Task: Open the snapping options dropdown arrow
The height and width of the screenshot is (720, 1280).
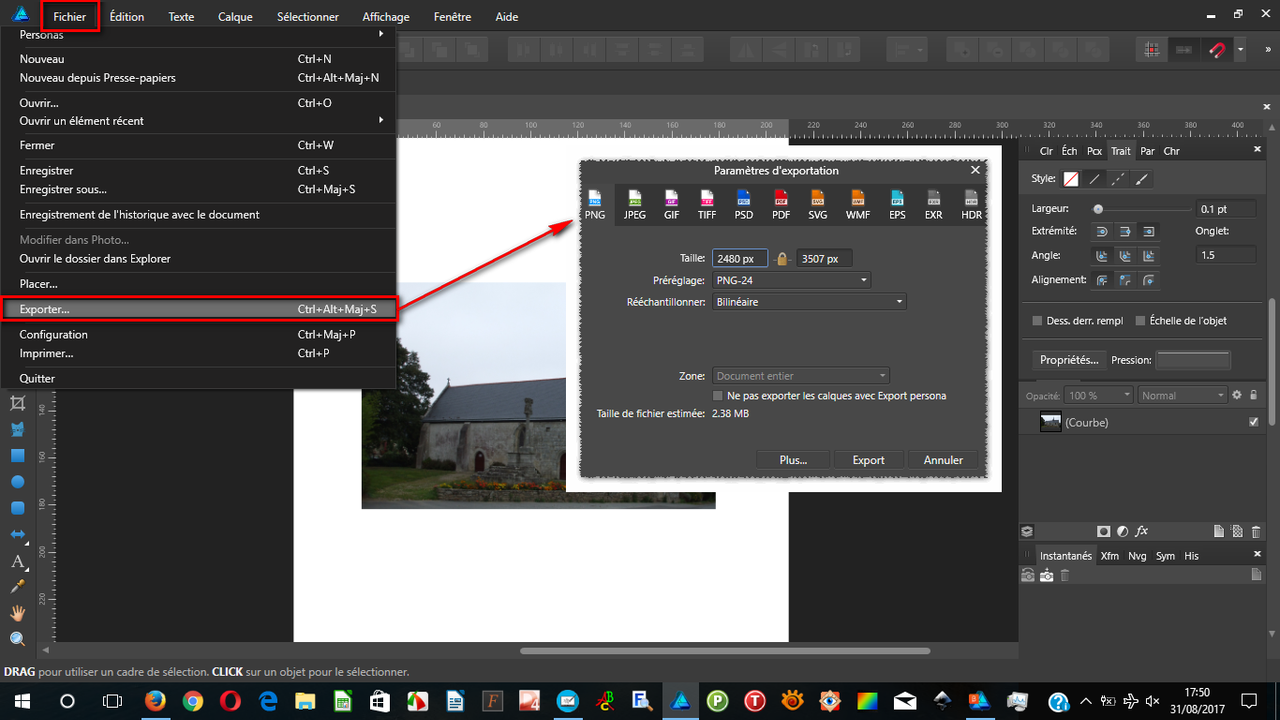Action: pyautogui.click(x=1241, y=49)
